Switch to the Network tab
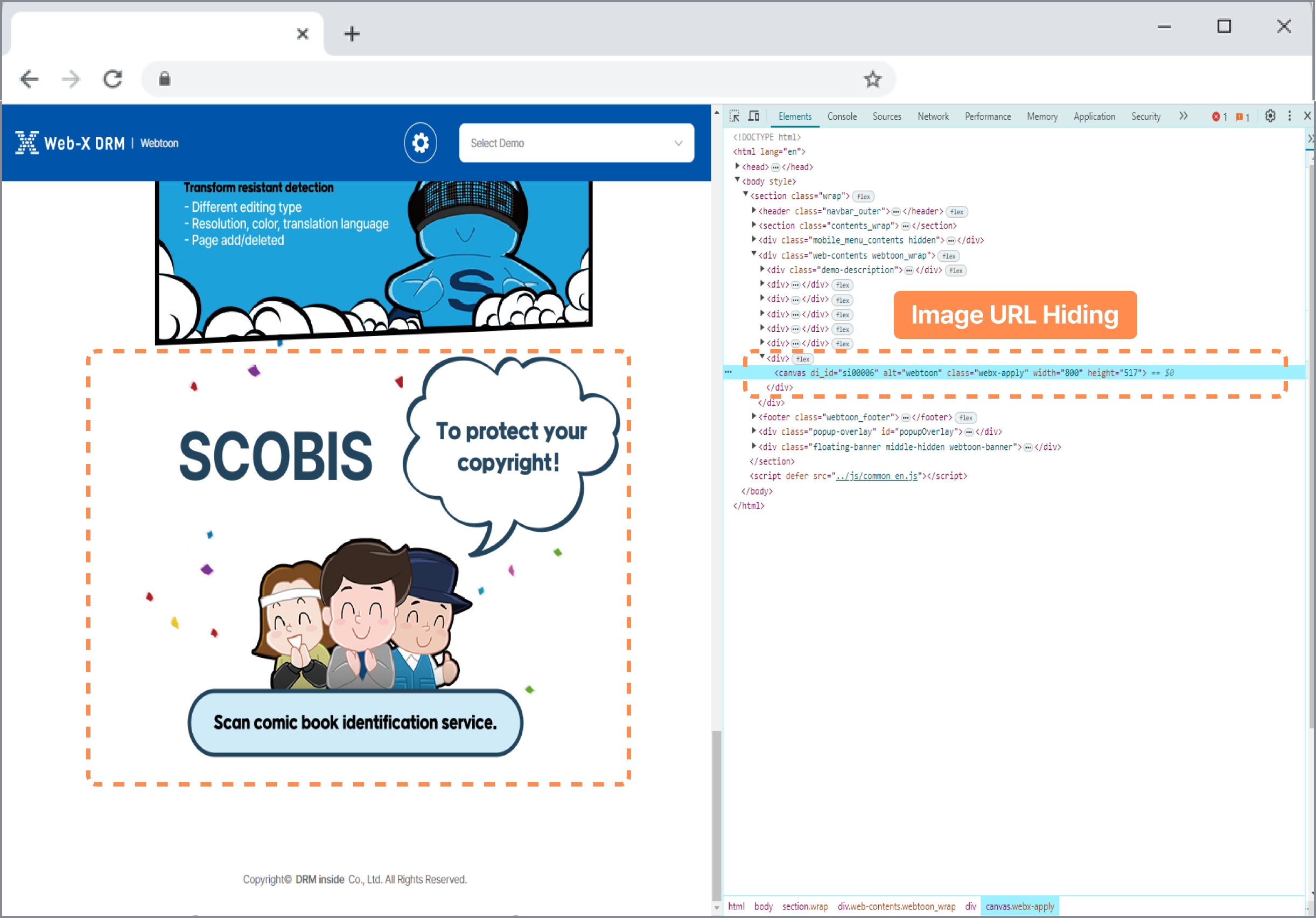 point(933,116)
